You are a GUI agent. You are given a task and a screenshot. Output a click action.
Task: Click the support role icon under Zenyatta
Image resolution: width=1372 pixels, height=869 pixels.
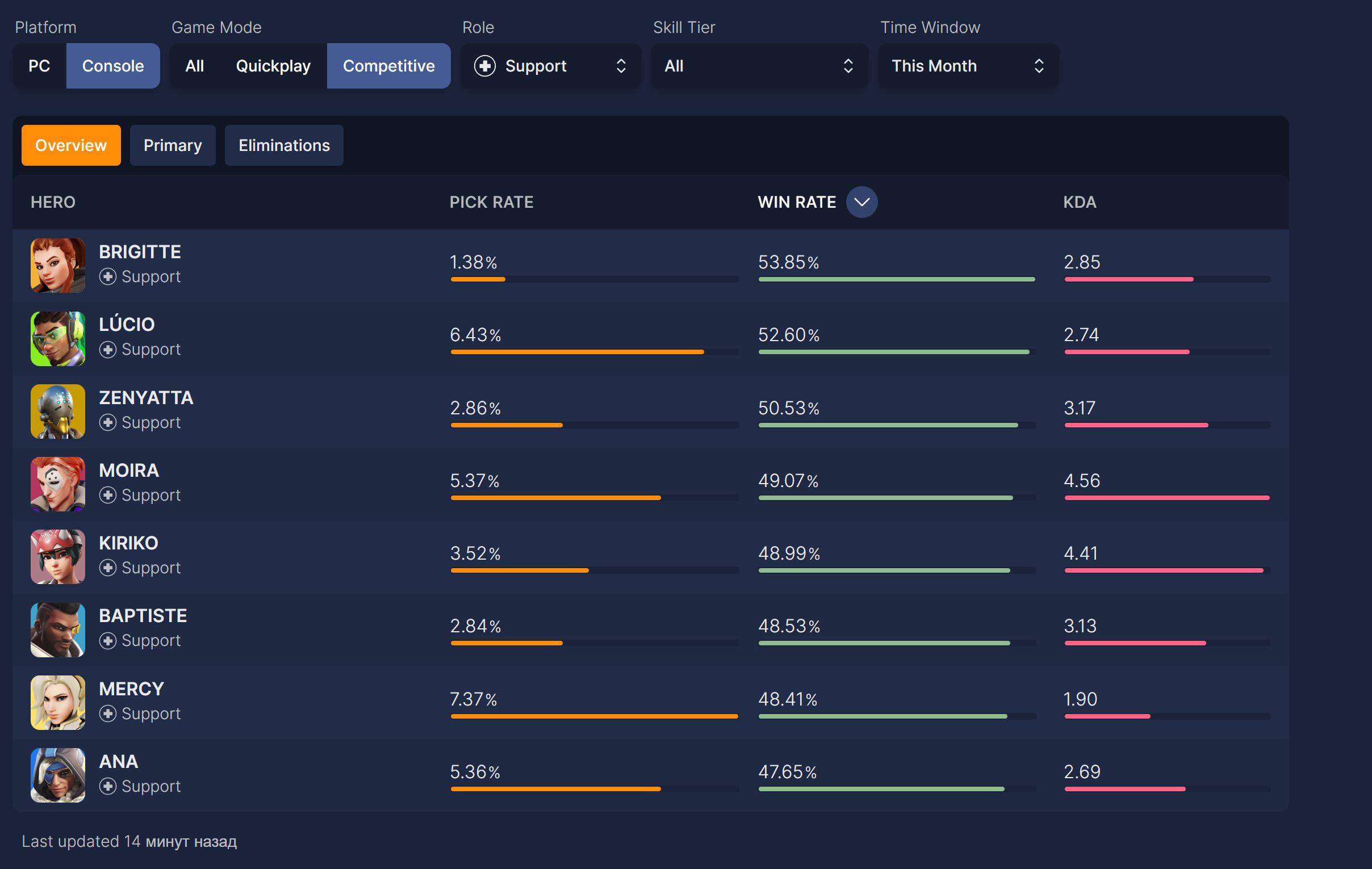(108, 422)
